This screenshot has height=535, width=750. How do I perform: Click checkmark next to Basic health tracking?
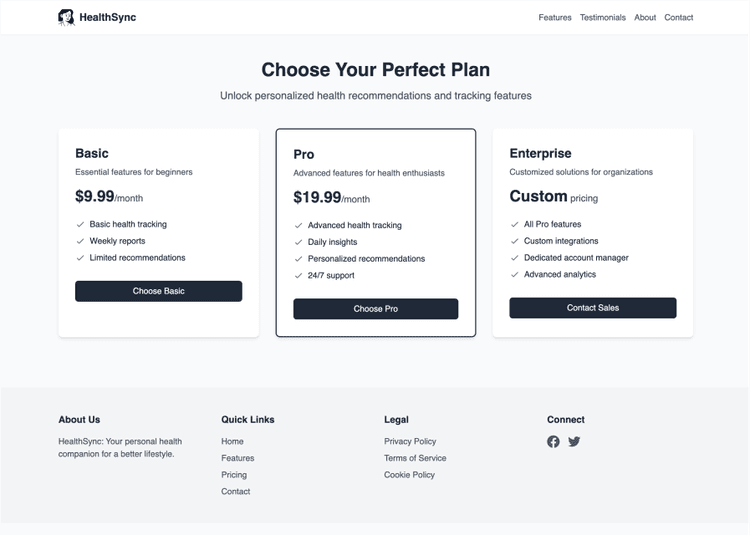pos(80,225)
